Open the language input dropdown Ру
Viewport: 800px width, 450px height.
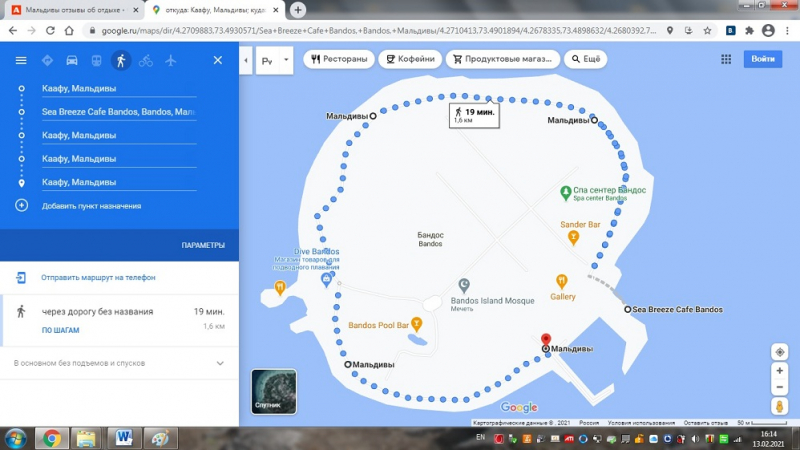click(275, 60)
